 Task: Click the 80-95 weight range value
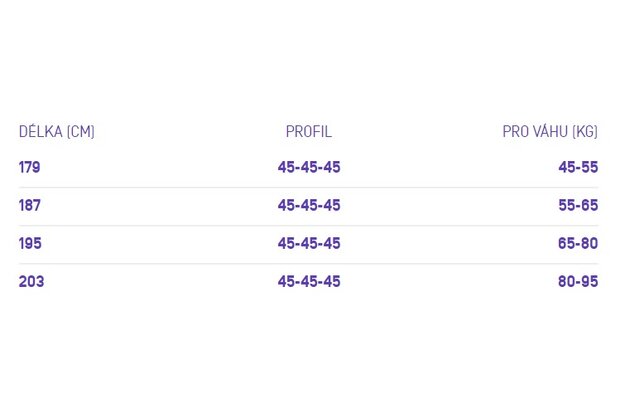(578, 281)
